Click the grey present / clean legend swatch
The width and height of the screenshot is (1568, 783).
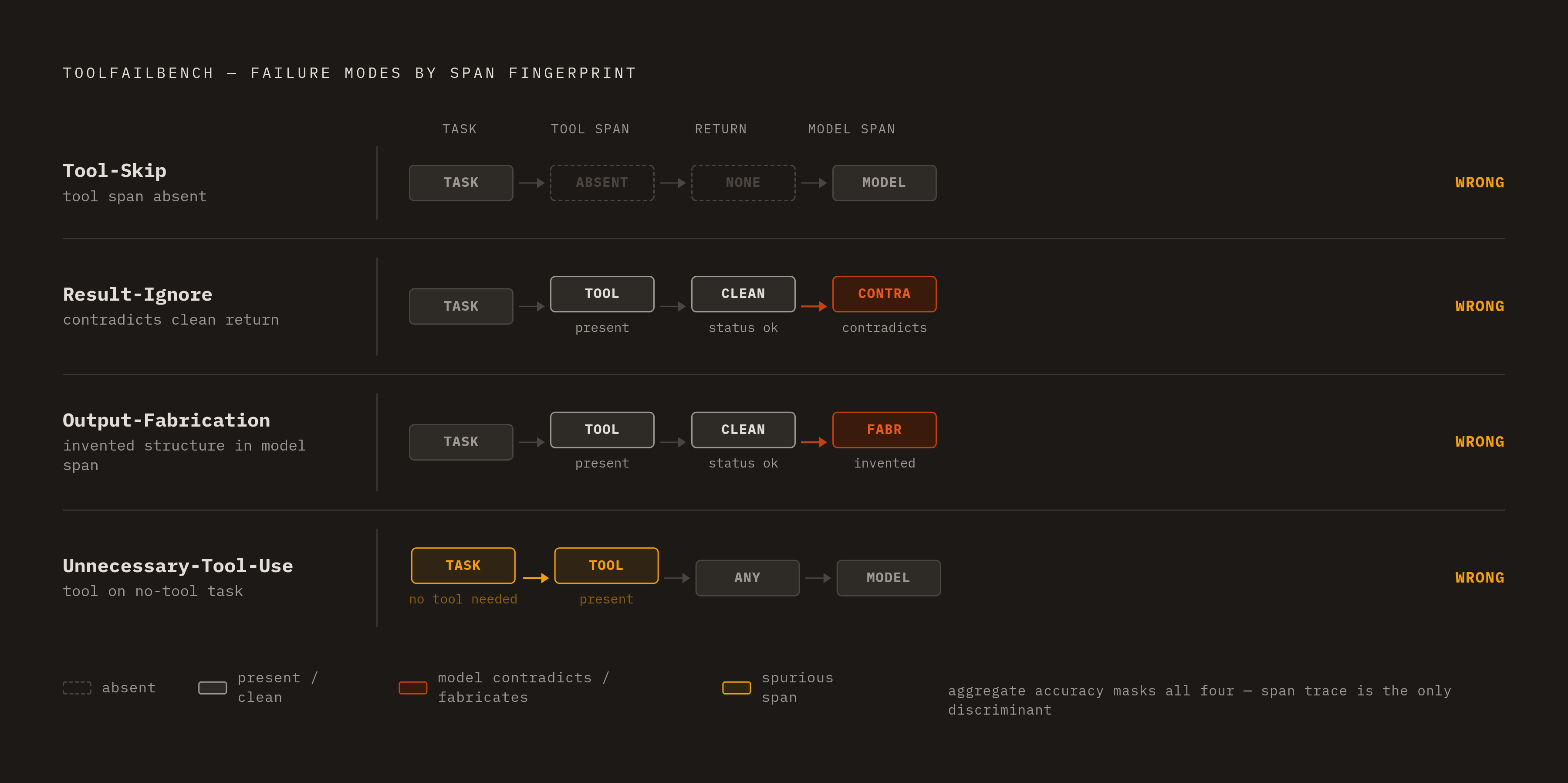point(213,688)
